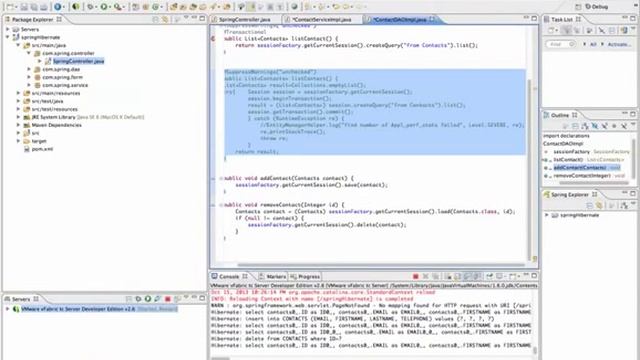Select the Console tab
The image size is (640, 360).
click(229, 276)
